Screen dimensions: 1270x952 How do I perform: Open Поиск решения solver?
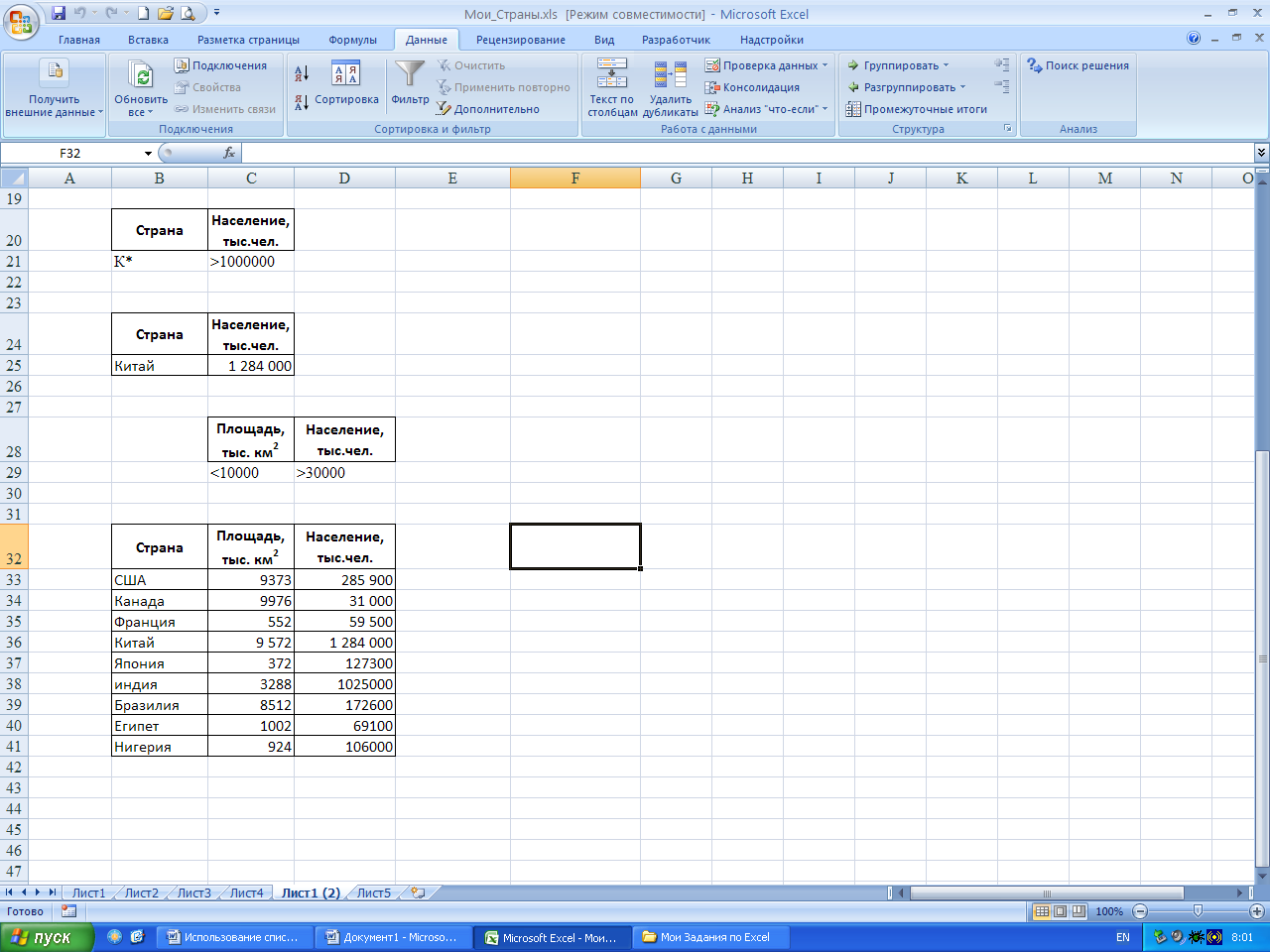click(x=1078, y=65)
